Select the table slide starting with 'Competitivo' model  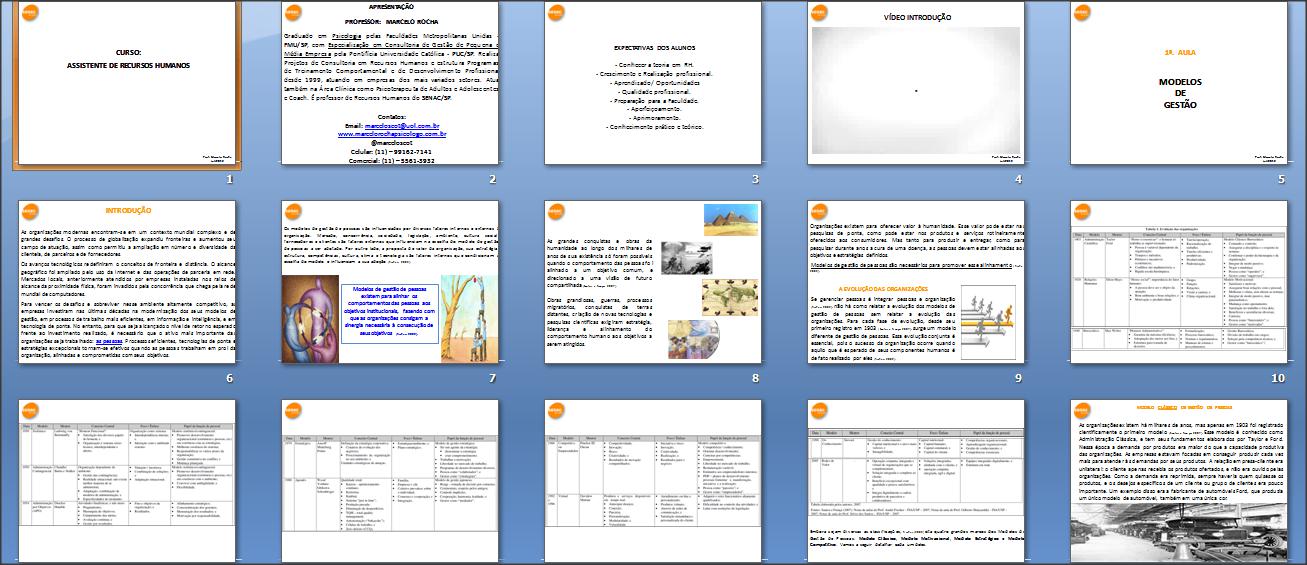[653, 482]
